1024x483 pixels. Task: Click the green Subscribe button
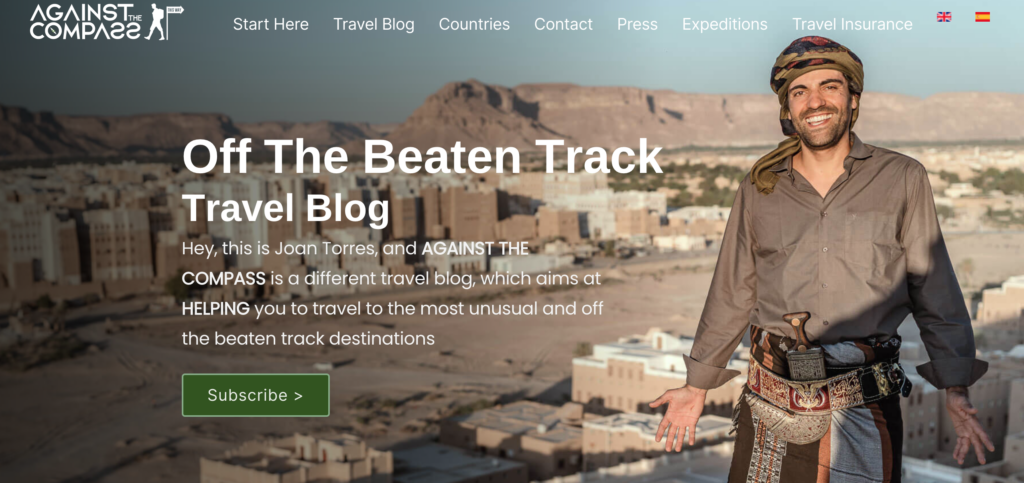[255, 395]
